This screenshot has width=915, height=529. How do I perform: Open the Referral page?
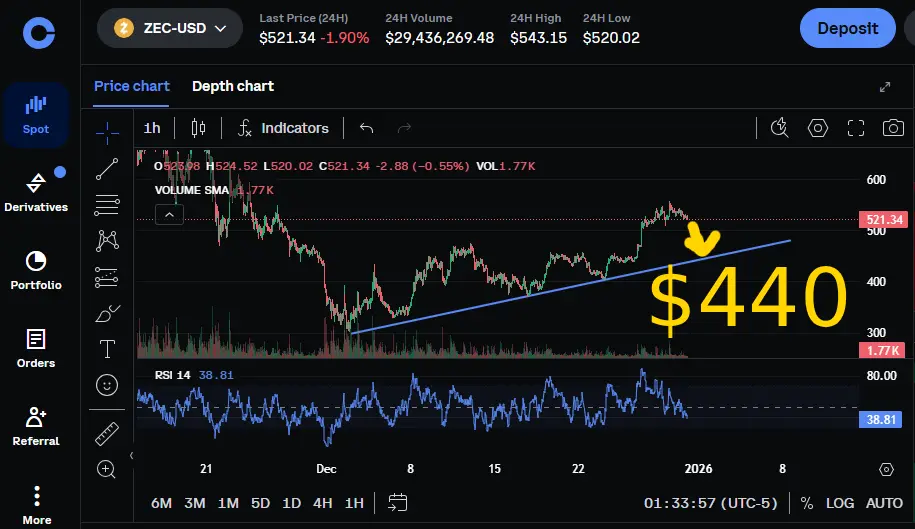36,426
